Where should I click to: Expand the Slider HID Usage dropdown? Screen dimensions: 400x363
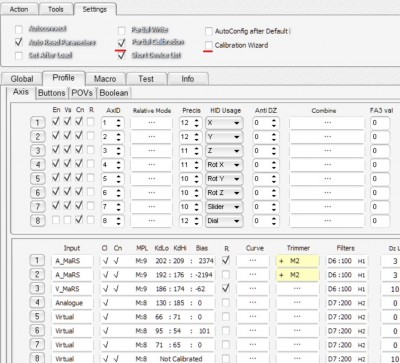click(224, 207)
